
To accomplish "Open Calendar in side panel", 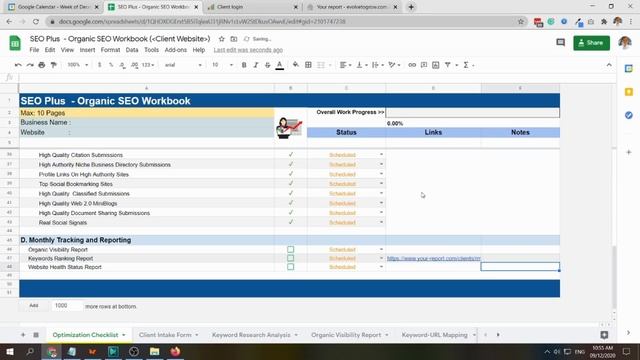I will [x=629, y=69].
